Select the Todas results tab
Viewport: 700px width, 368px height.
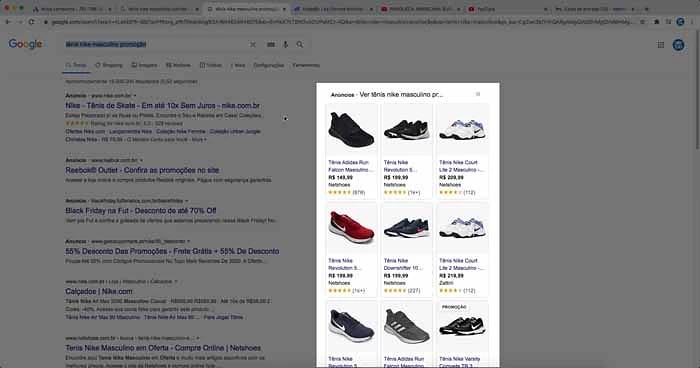pyautogui.click(x=76, y=65)
